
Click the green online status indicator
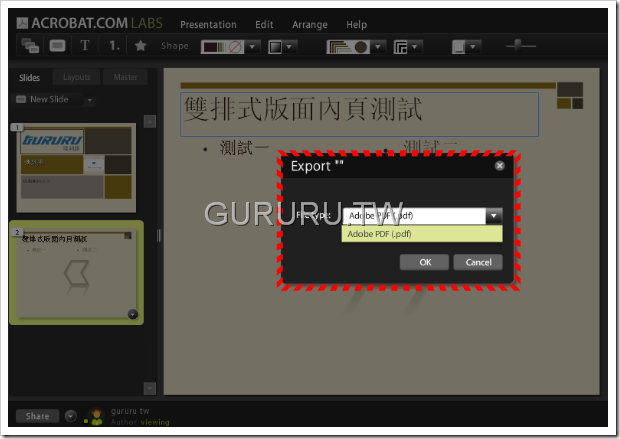(86, 421)
